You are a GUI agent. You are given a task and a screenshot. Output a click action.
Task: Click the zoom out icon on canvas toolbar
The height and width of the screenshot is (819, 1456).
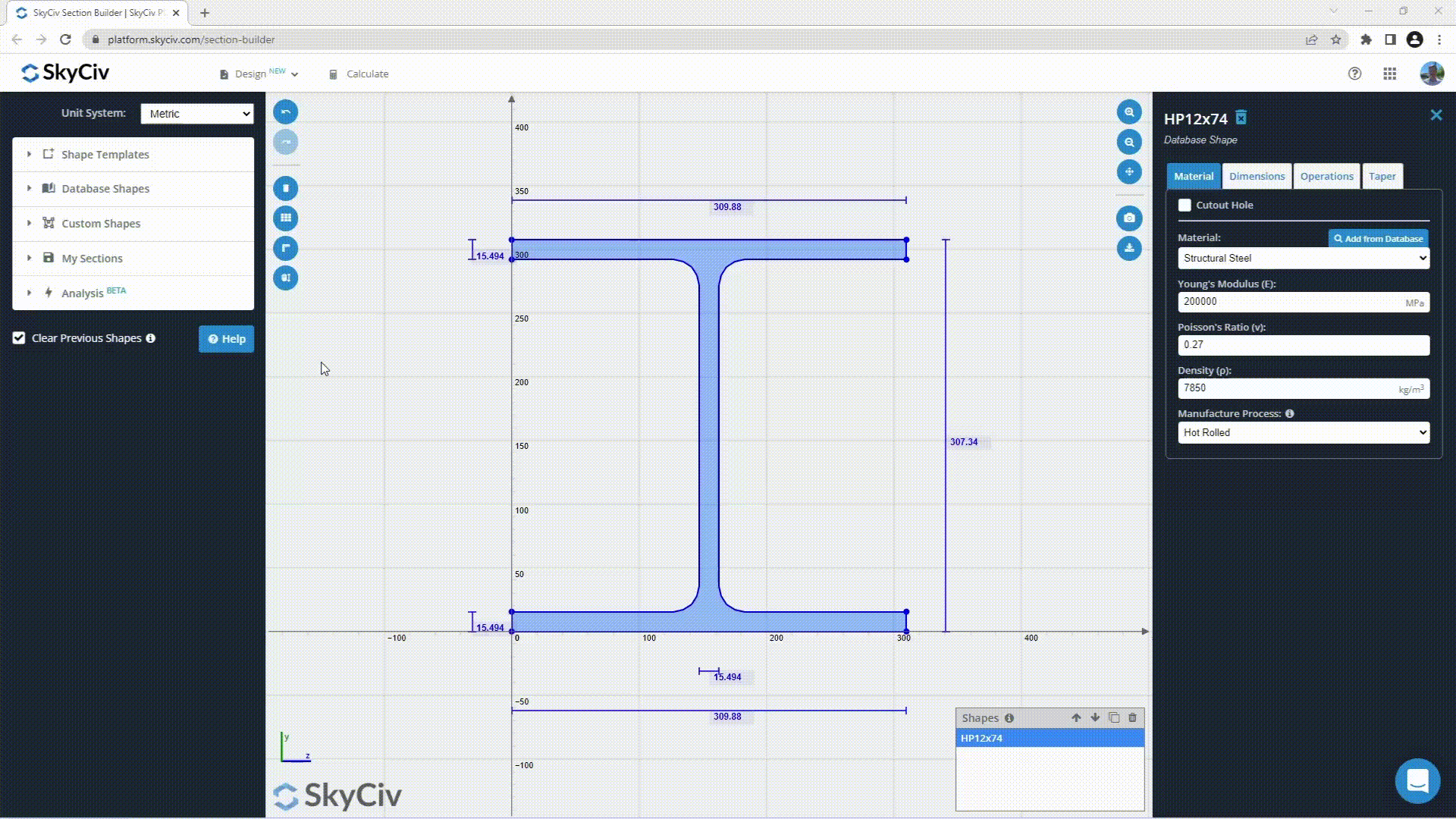[x=1129, y=141]
